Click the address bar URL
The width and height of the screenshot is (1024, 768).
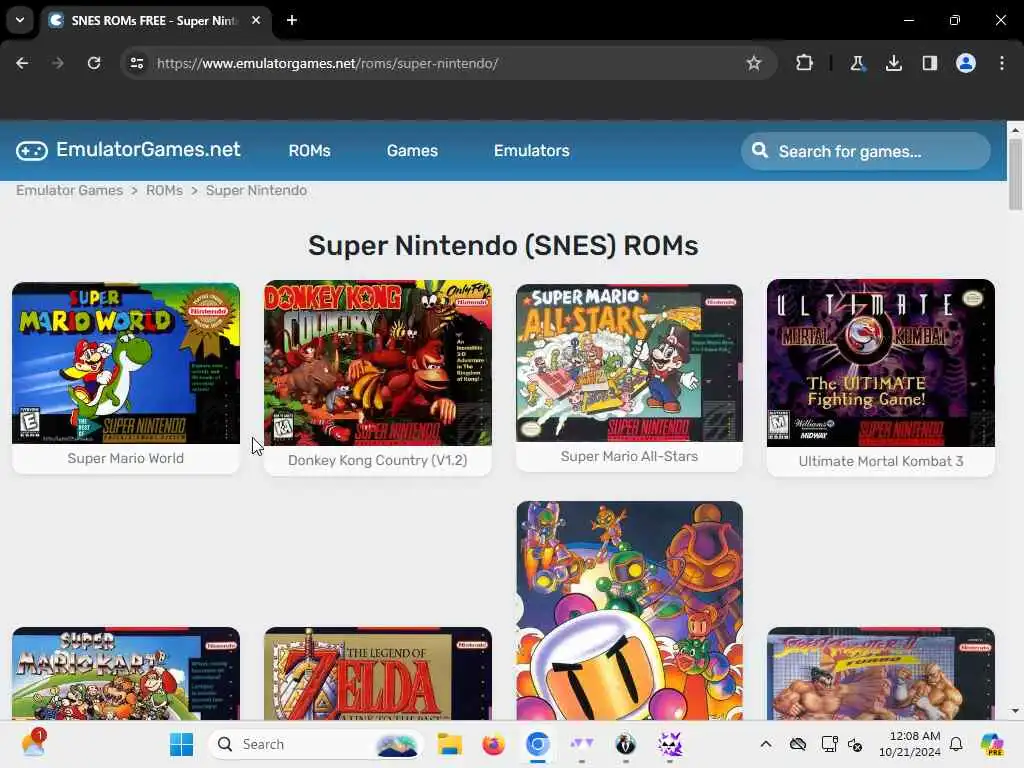[x=327, y=63]
